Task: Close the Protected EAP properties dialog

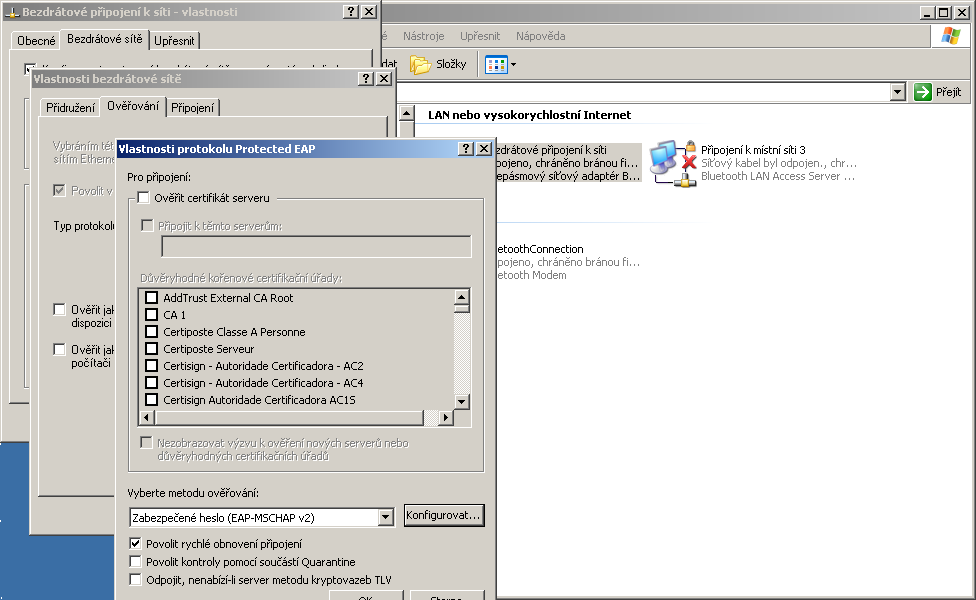Action: (484, 149)
